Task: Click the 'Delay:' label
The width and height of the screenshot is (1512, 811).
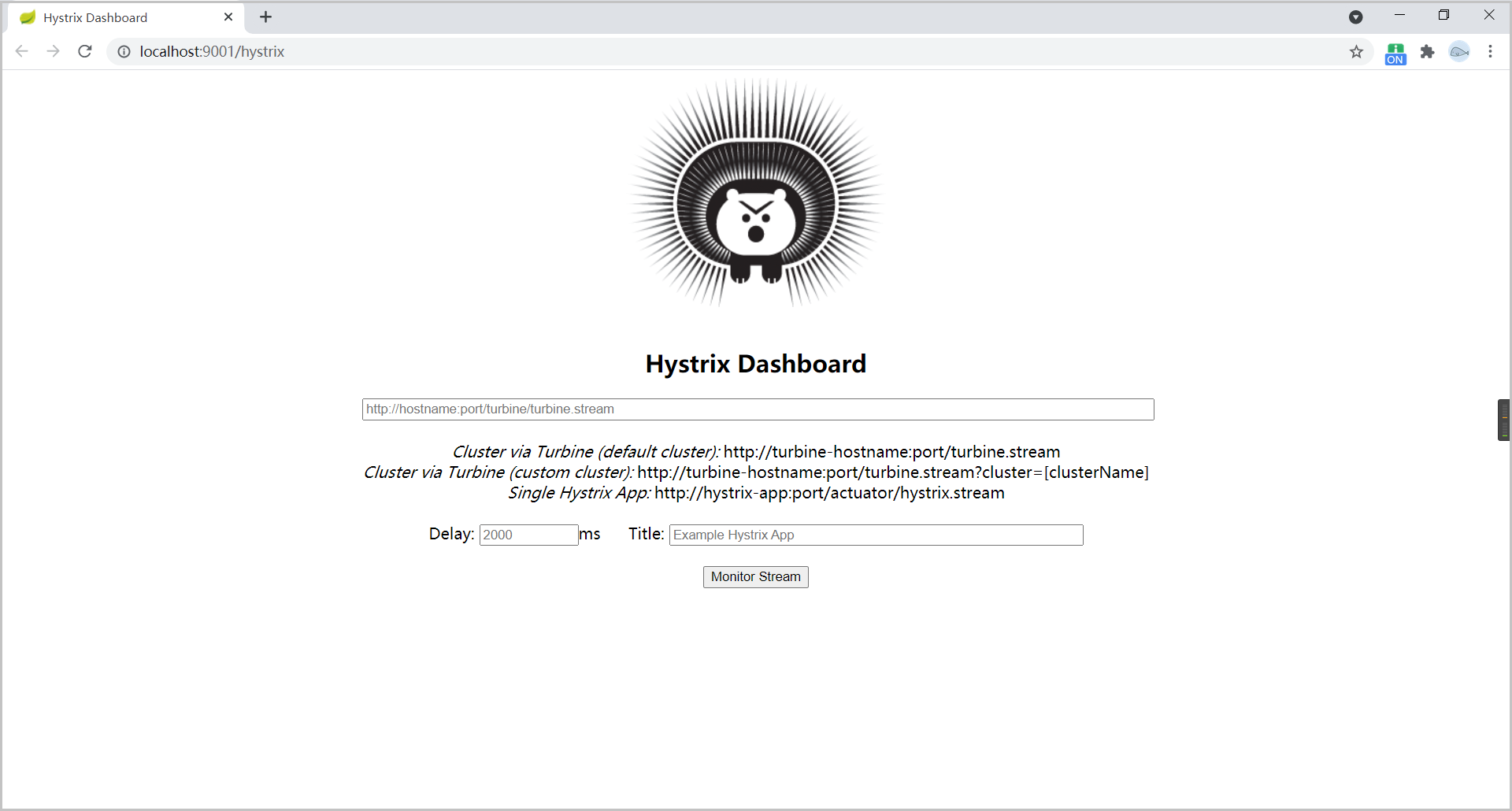Action: [451, 534]
